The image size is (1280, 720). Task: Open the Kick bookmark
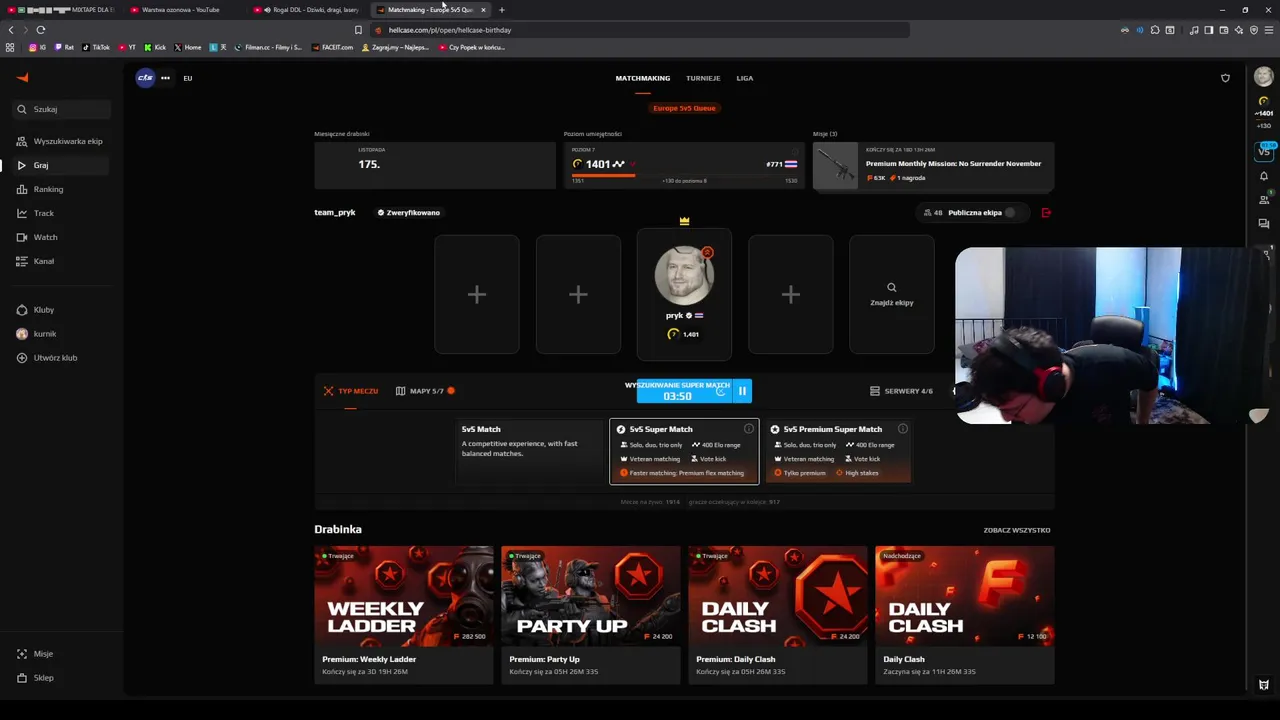tap(155, 47)
